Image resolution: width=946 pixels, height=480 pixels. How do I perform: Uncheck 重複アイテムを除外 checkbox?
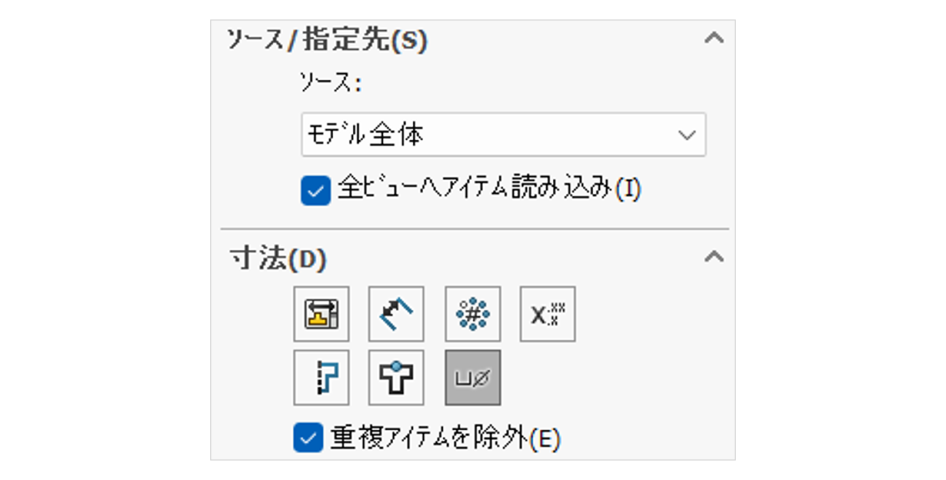pyautogui.click(x=307, y=438)
